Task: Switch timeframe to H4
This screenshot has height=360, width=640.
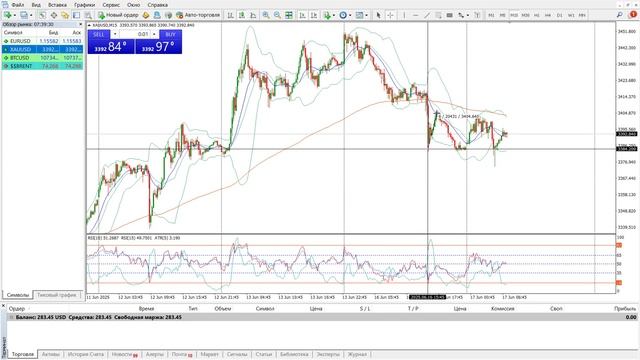Action: [548, 15]
